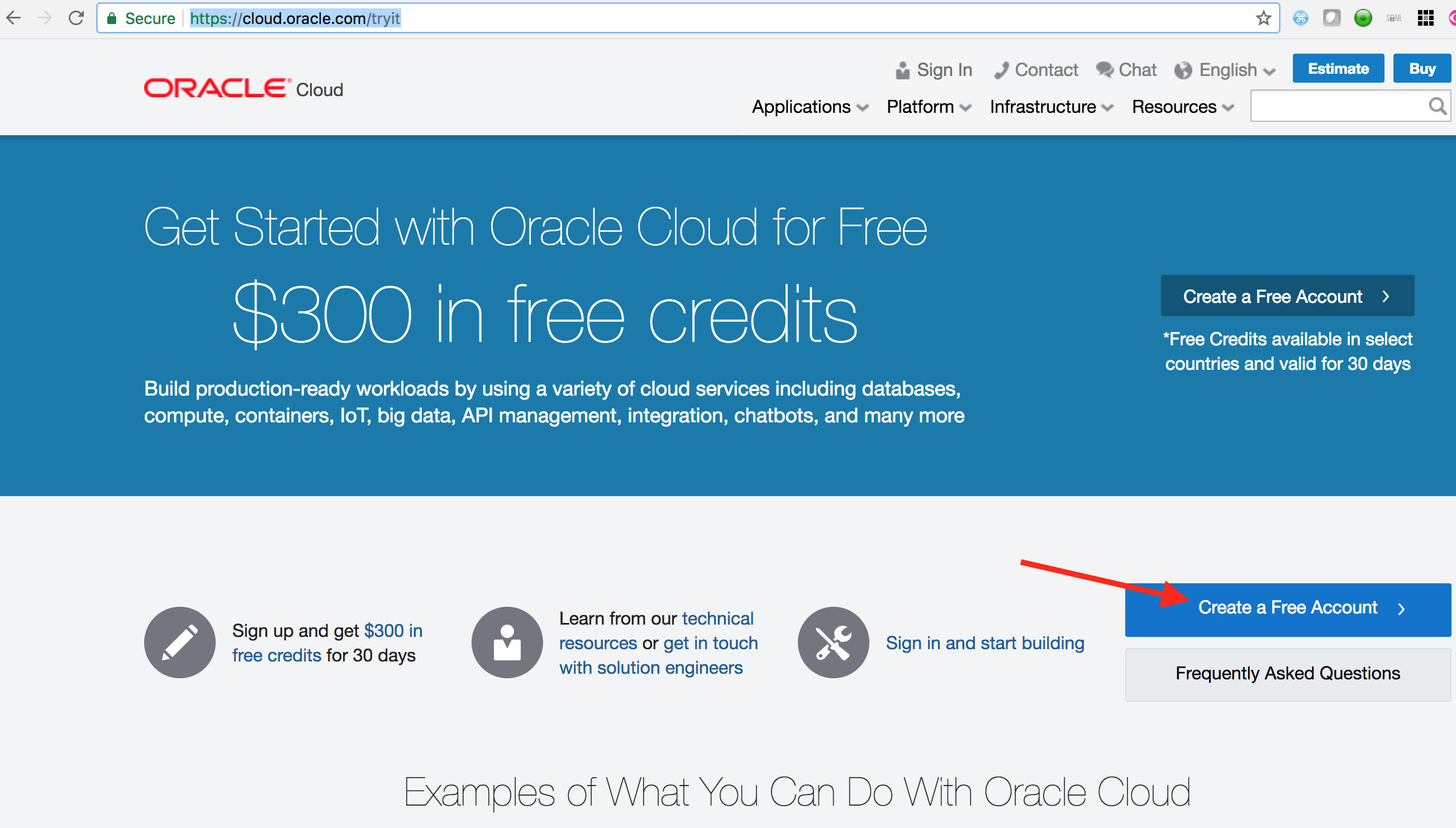Expand the Infrastructure menu
Image resolution: width=1456 pixels, height=828 pixels.
1051,107
